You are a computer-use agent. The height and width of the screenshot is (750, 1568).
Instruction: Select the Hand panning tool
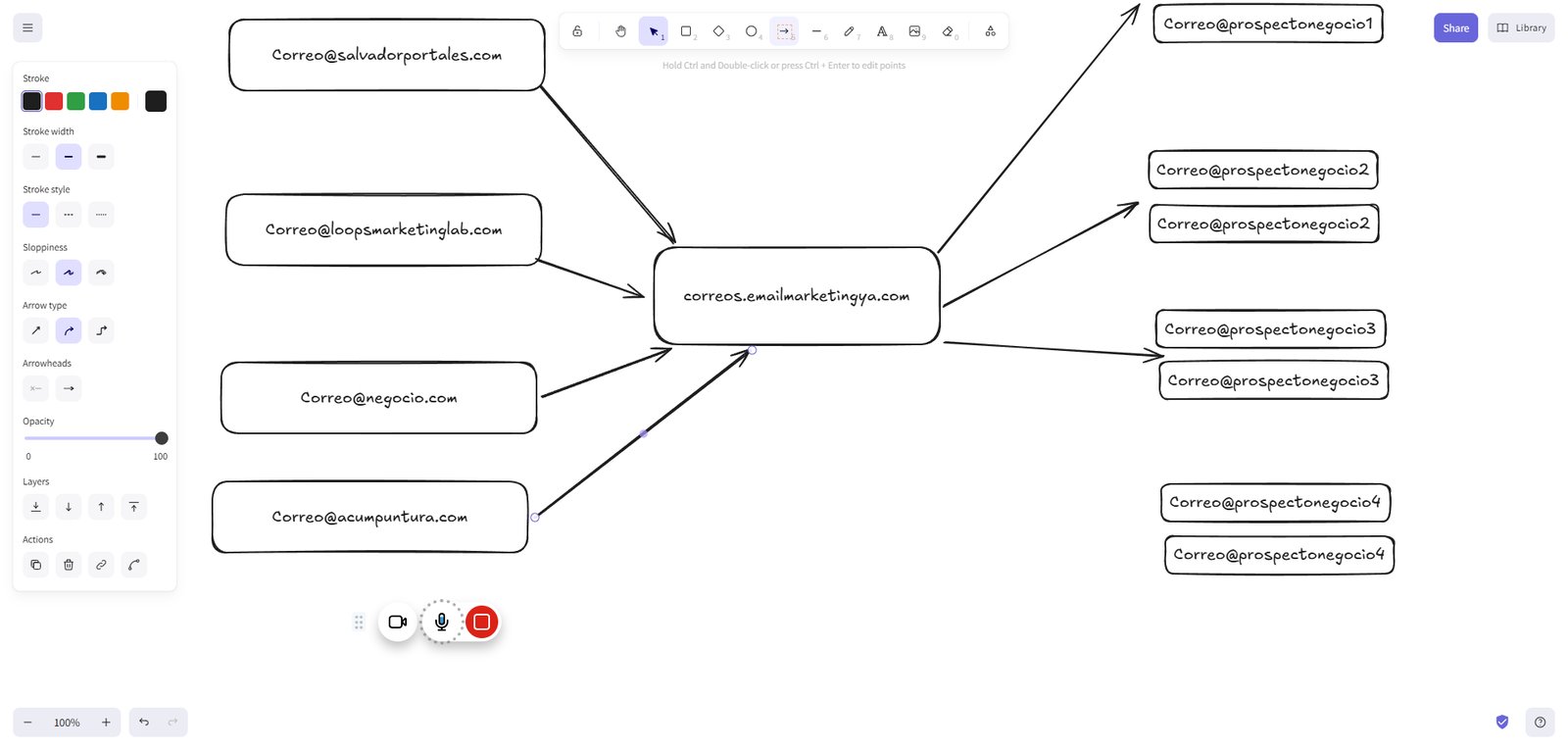click(620, 31)
